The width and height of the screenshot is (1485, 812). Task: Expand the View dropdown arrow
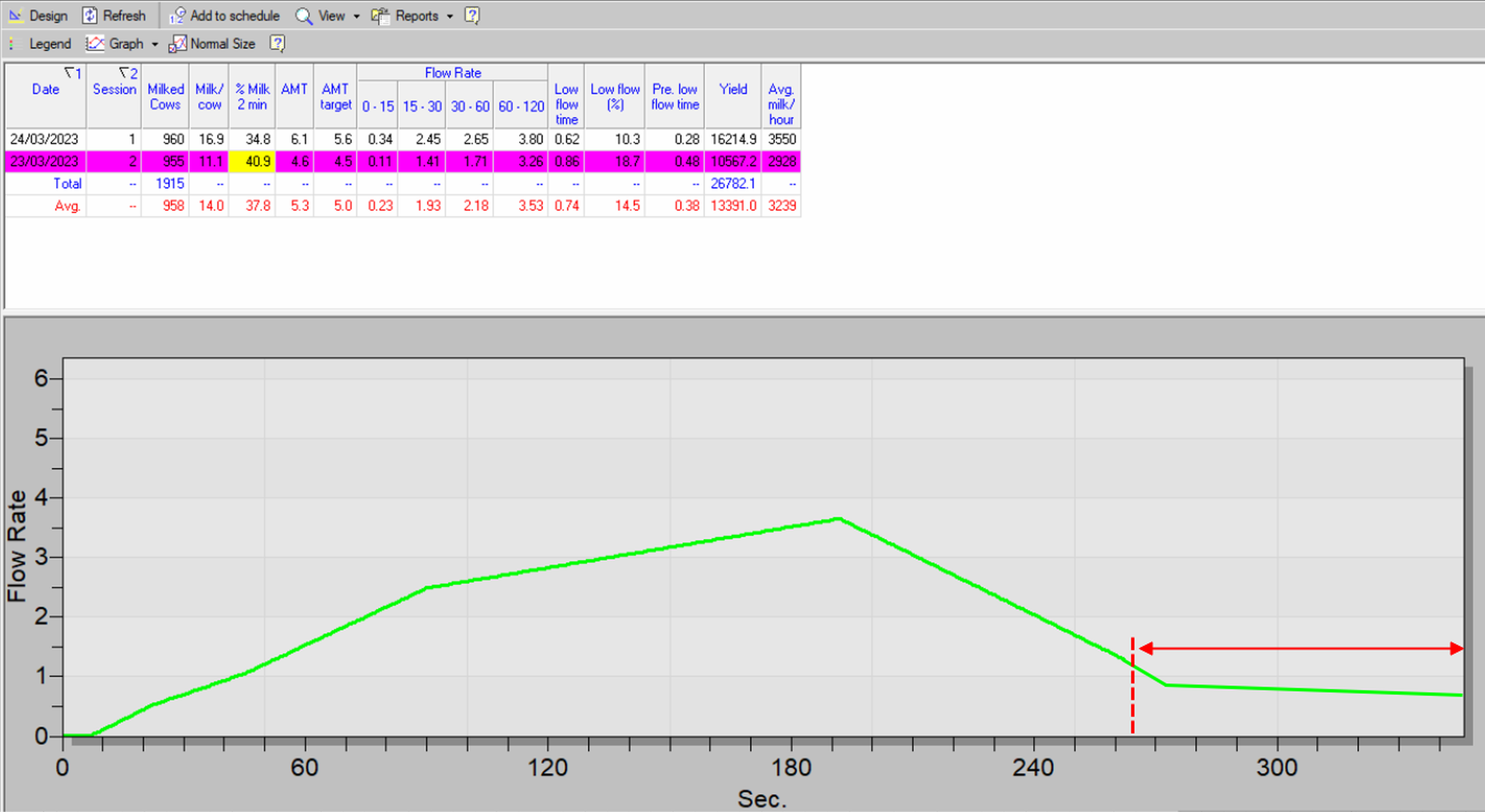[356, 16]
